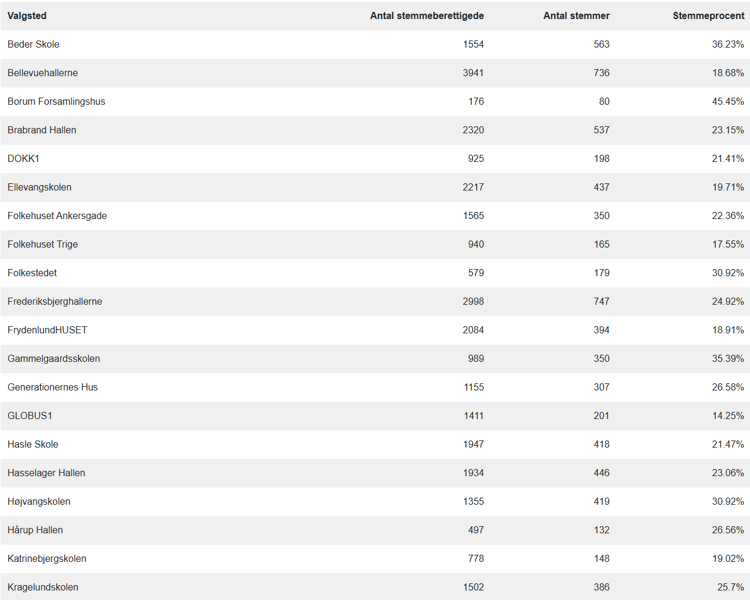
Task: Select the GLOBUS1 entry
Action: pos(28,415)
